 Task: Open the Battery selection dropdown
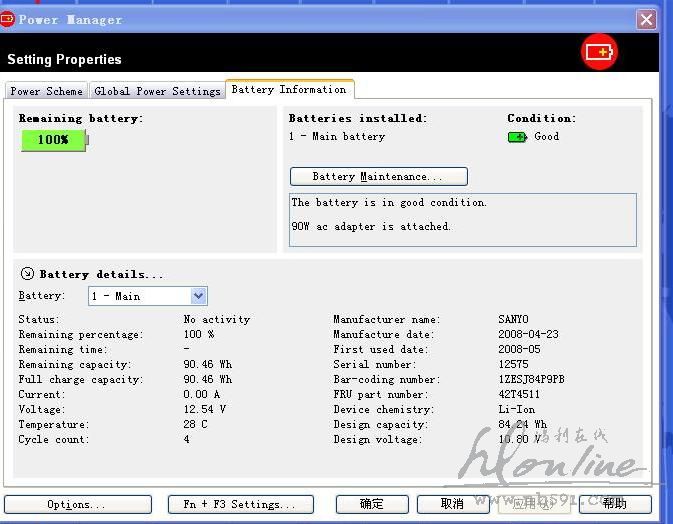tap(198, 296)
